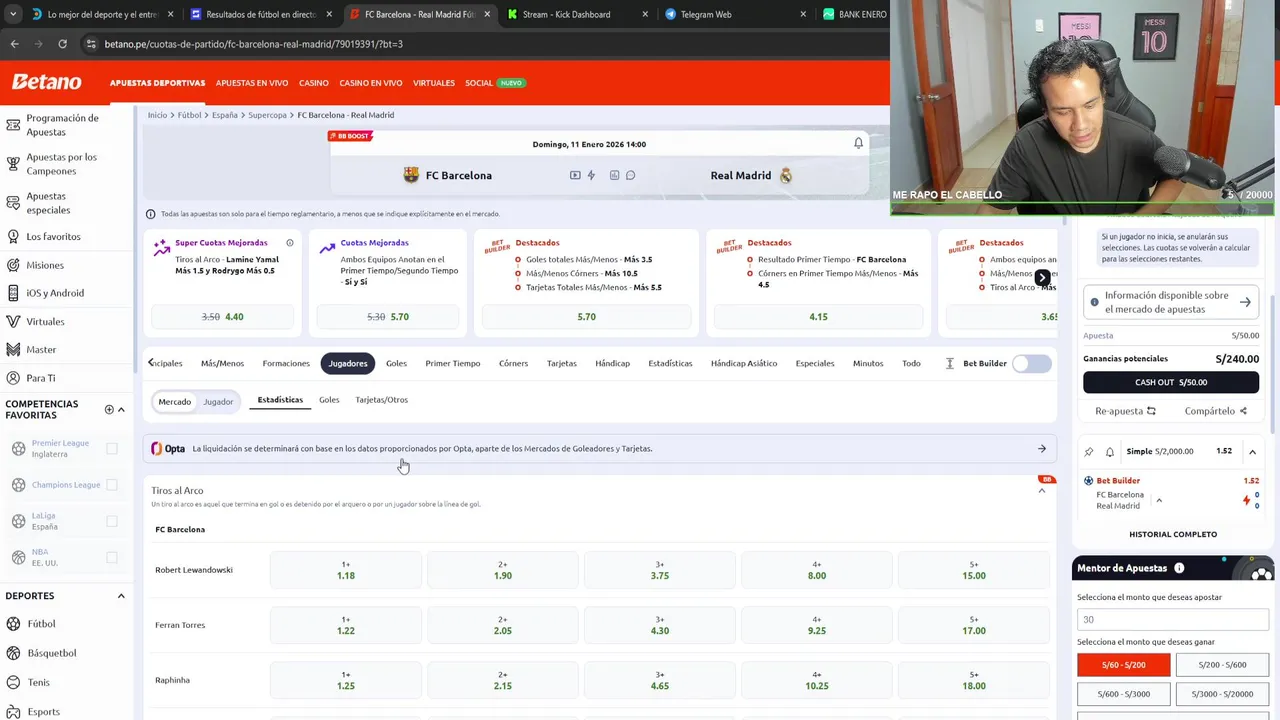This screenshot has width=1280, height=720.
Task: Open Apuestas en Vivo in top menu
Action: [x=252, y=83]
